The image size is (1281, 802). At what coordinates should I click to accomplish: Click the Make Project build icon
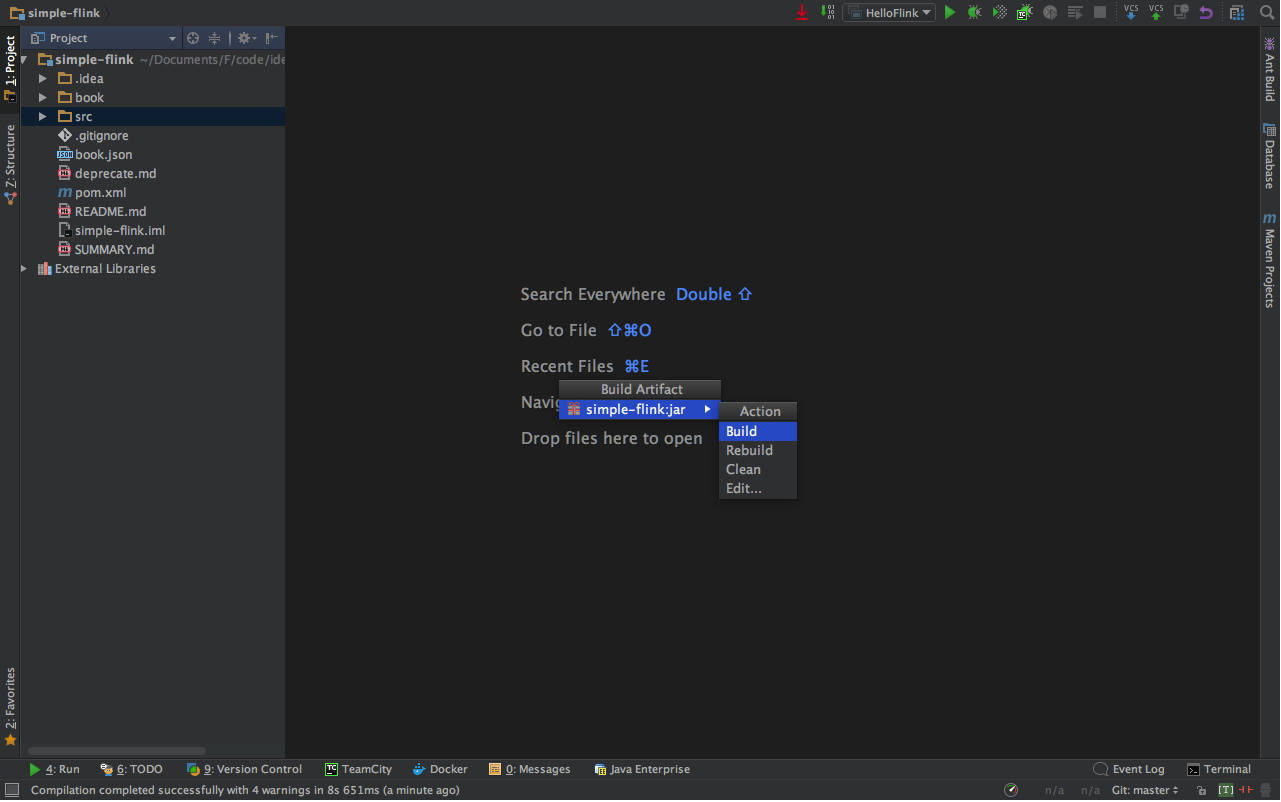point(827,12)
